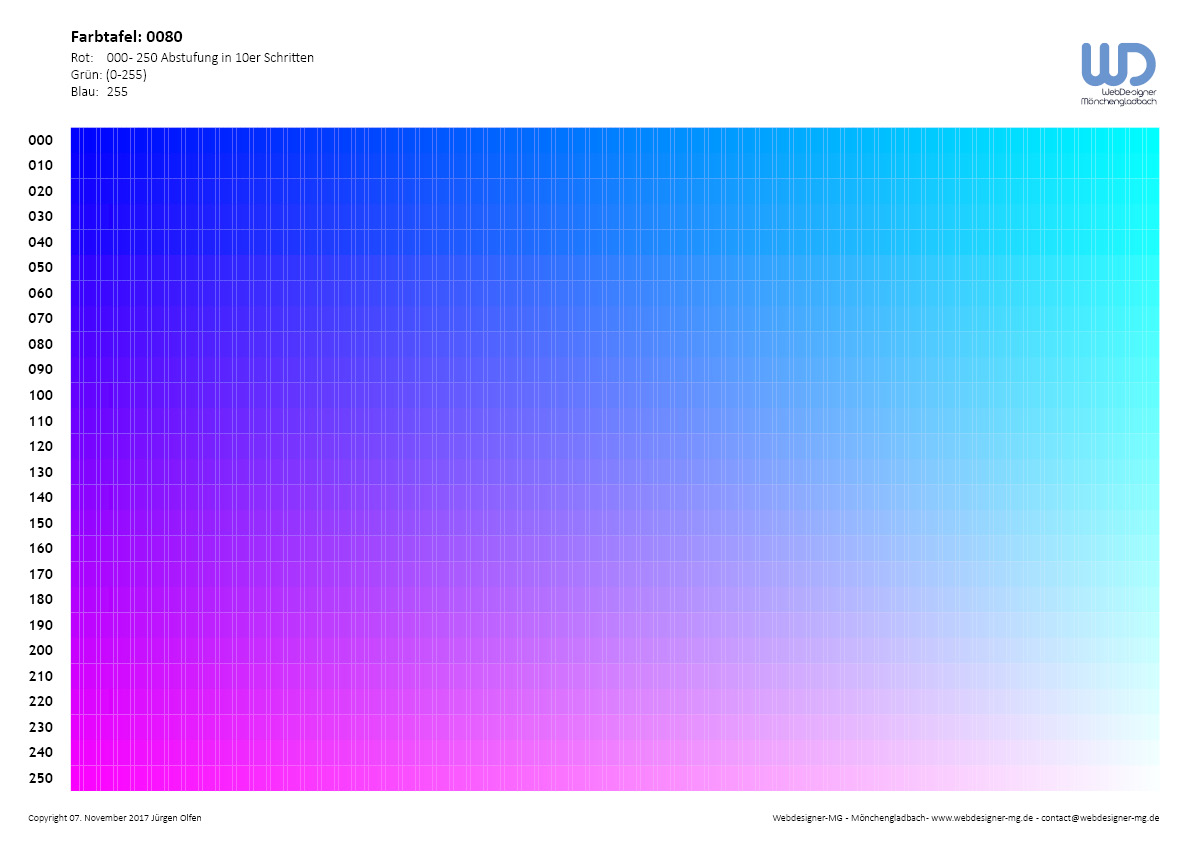This screenshot has height=842, width=1191.
Task: Select row label 070
Action: pos(41,318)
